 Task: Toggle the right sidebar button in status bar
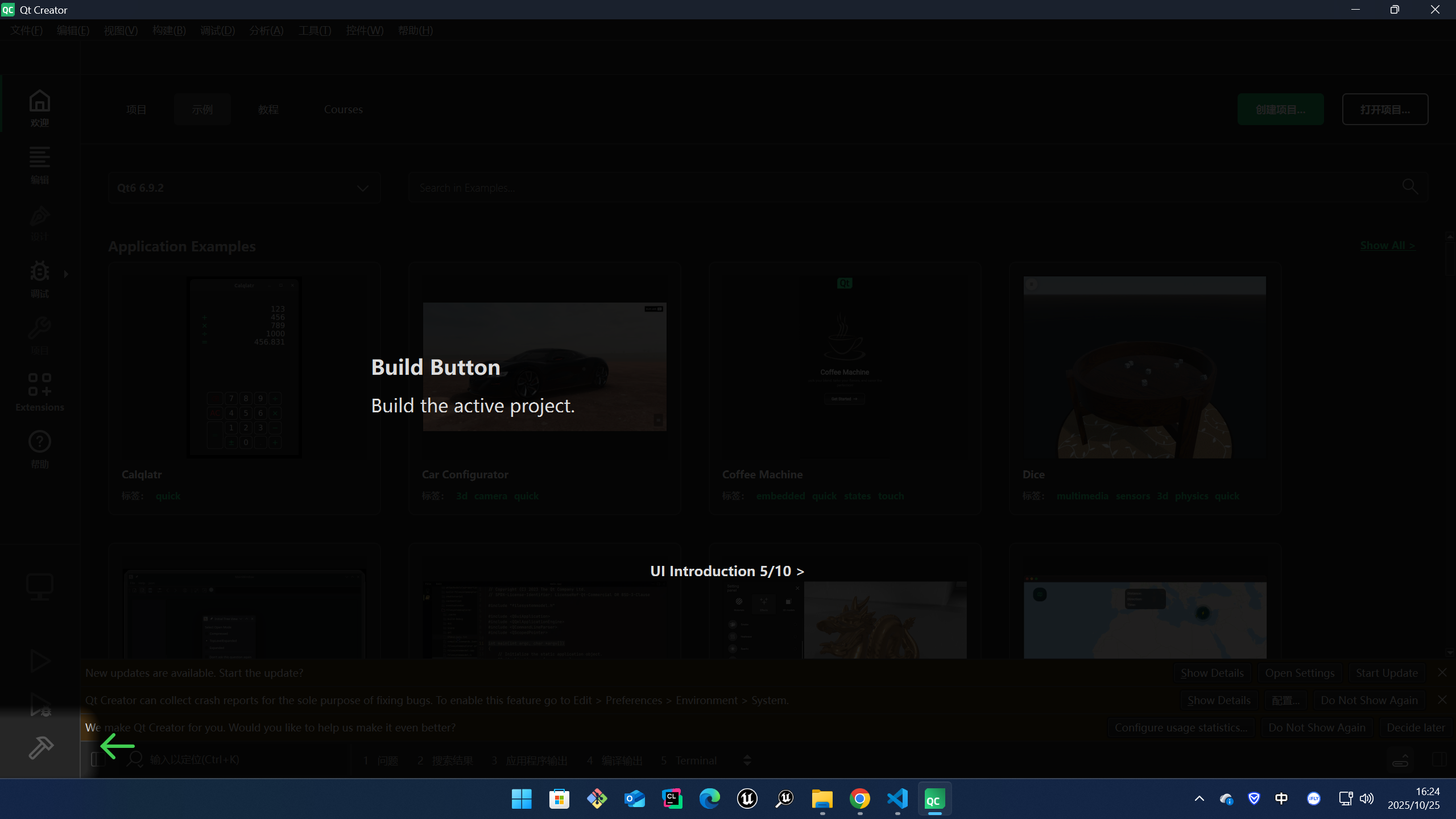(1439, 760)
